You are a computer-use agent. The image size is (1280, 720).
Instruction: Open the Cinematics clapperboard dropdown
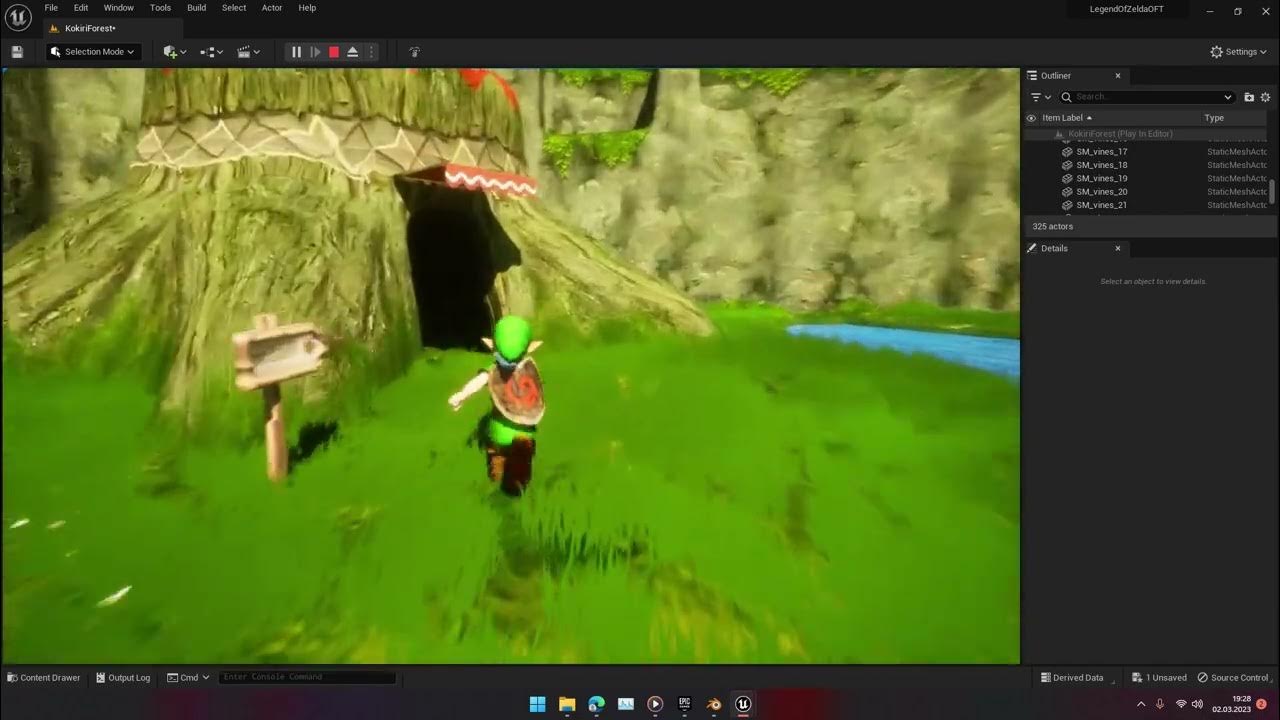coord(249,52)
